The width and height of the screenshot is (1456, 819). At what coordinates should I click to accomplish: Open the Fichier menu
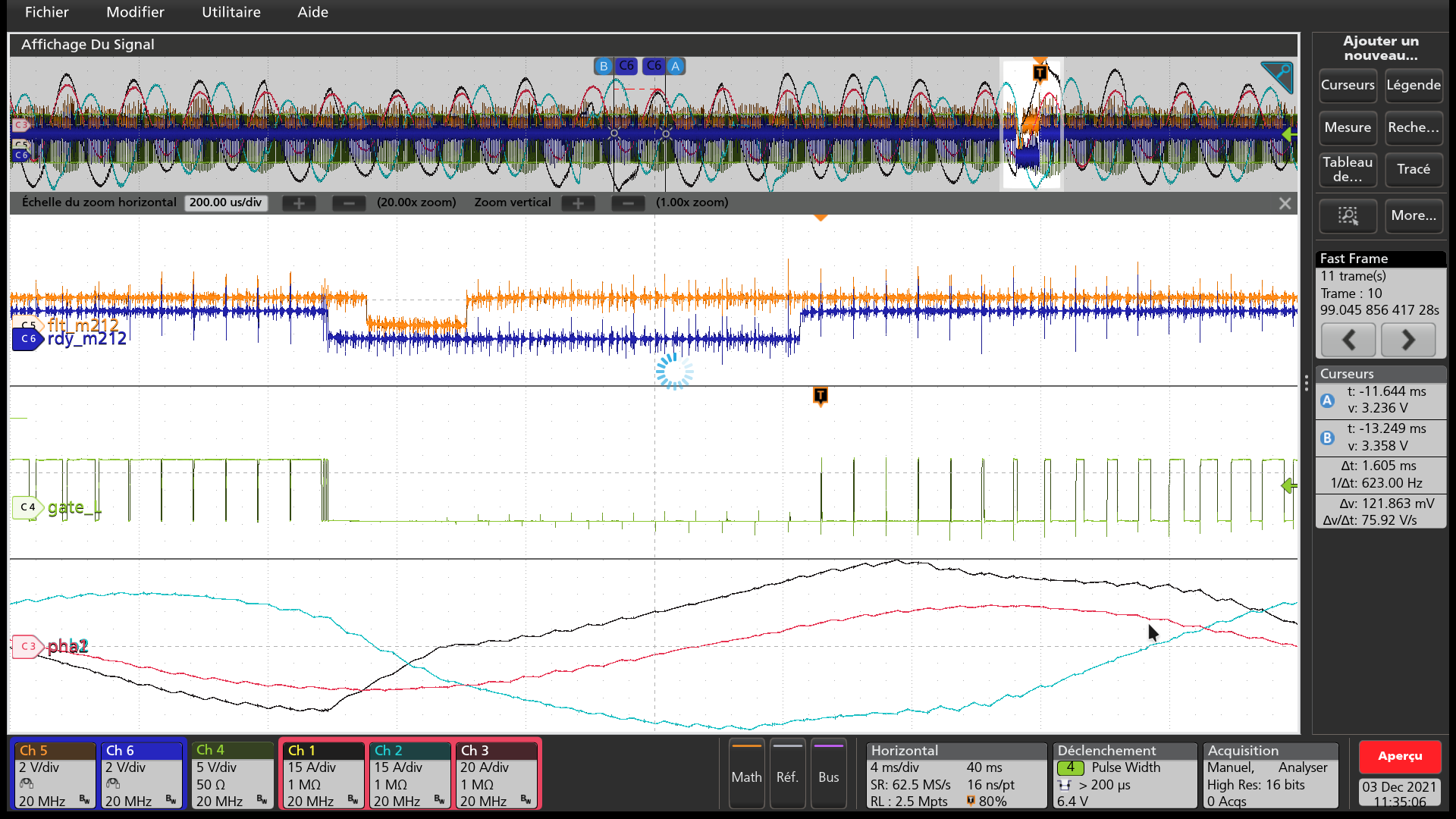[x=46, y=12]
